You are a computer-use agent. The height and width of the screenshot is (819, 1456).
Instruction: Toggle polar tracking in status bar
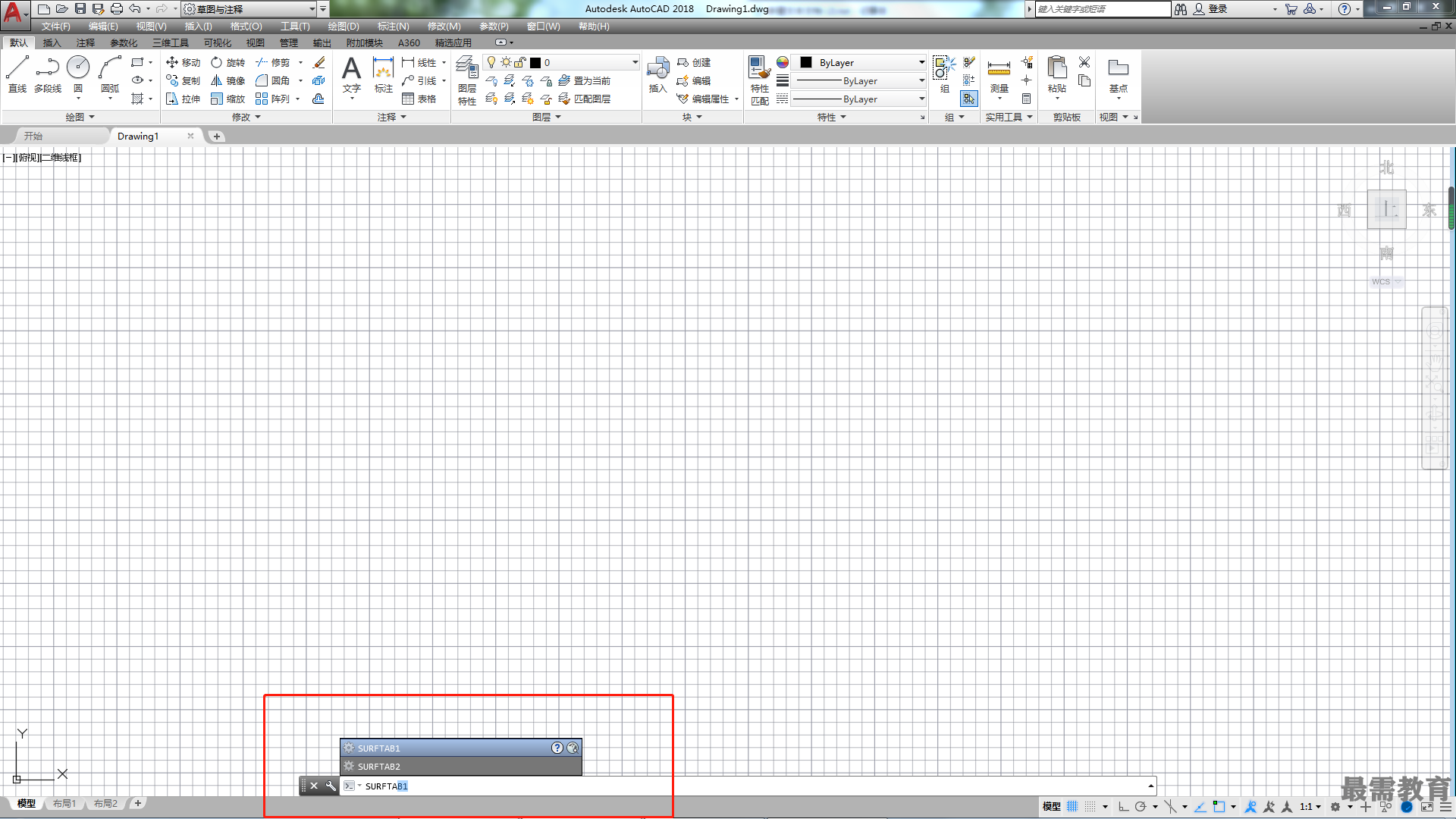(x=1140, y=806)
